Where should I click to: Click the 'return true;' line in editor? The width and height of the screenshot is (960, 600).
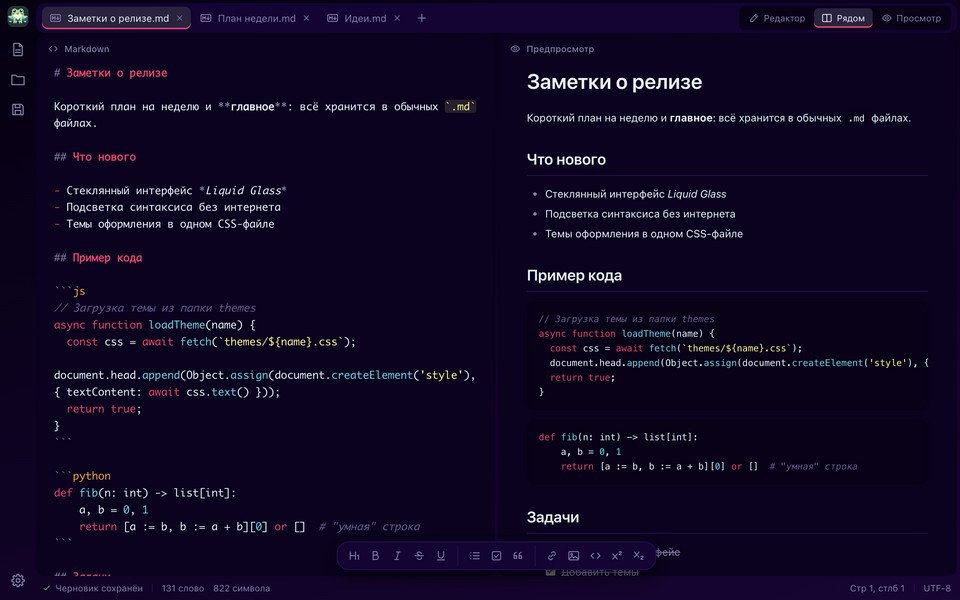coord(103,408)
